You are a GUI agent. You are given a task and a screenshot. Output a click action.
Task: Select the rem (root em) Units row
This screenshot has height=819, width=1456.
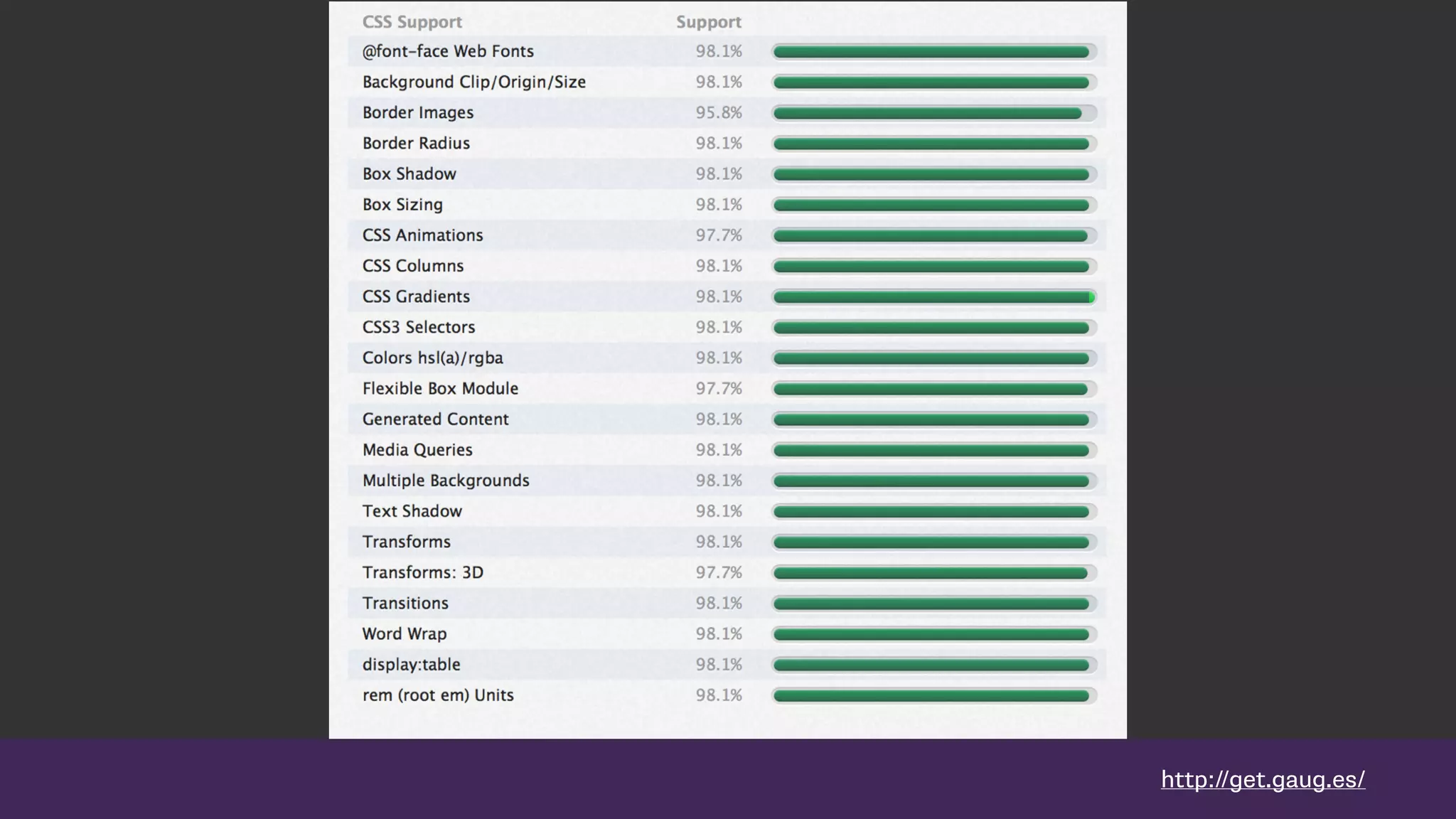438,695
